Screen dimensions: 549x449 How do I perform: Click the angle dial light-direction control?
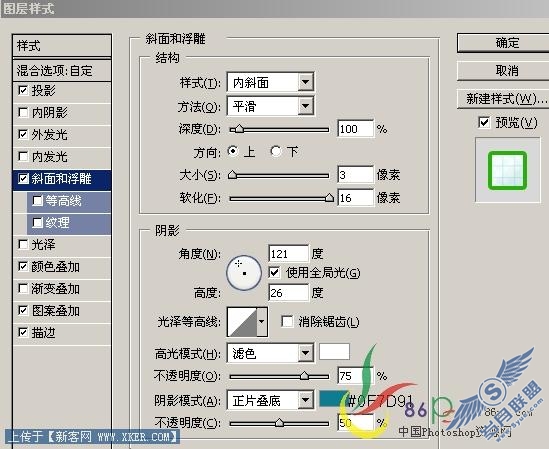[244, 273]
